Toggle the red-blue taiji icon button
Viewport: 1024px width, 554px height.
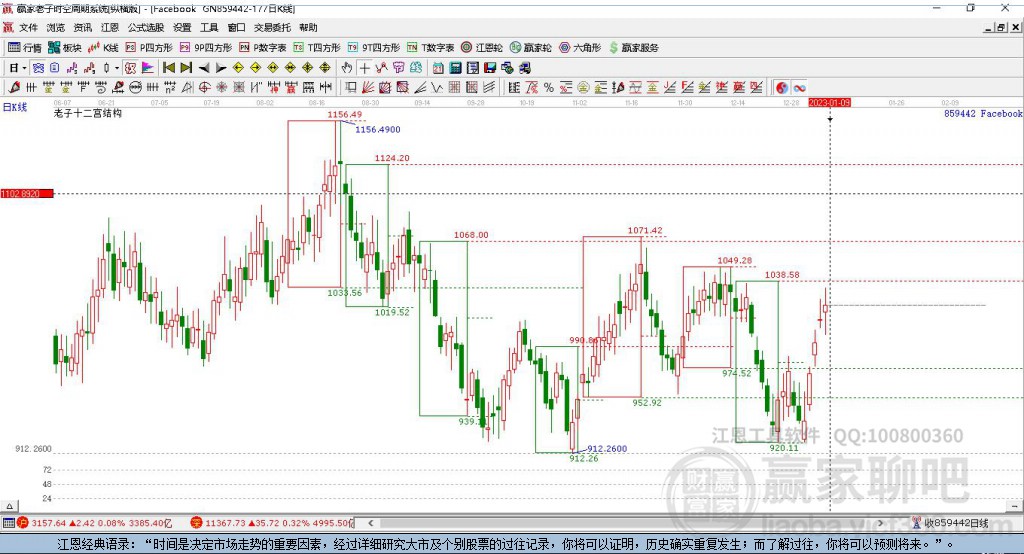pos(782,88)
